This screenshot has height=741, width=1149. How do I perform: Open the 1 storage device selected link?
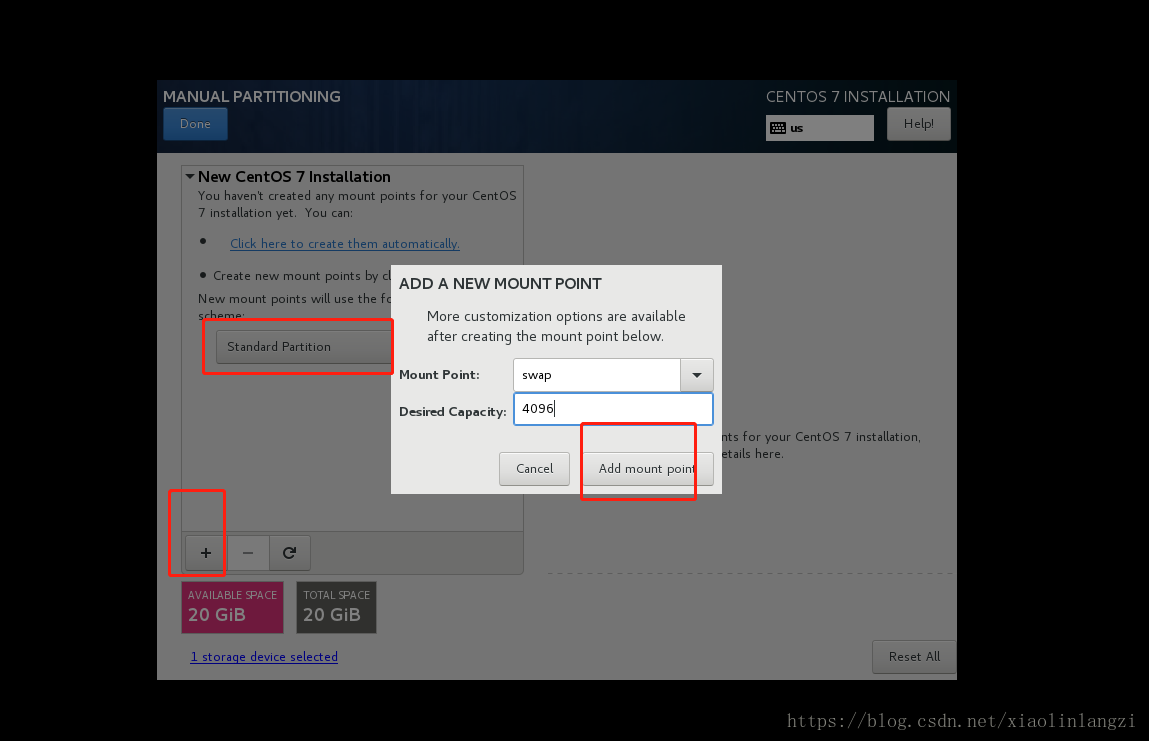[x=264, y=657]
